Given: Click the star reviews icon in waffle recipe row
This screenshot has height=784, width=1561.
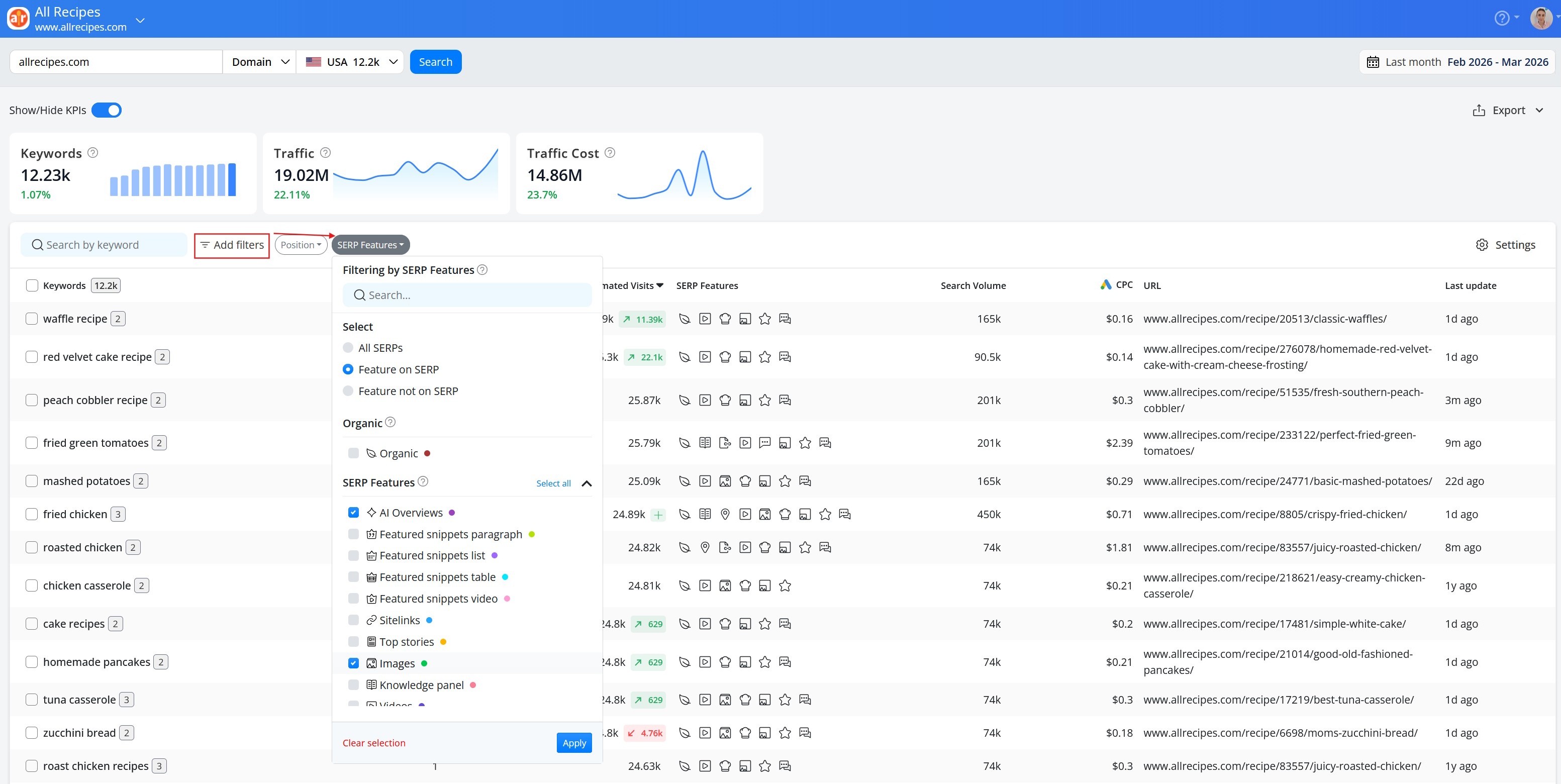Looking at the screenshot, I should [765, 319].
